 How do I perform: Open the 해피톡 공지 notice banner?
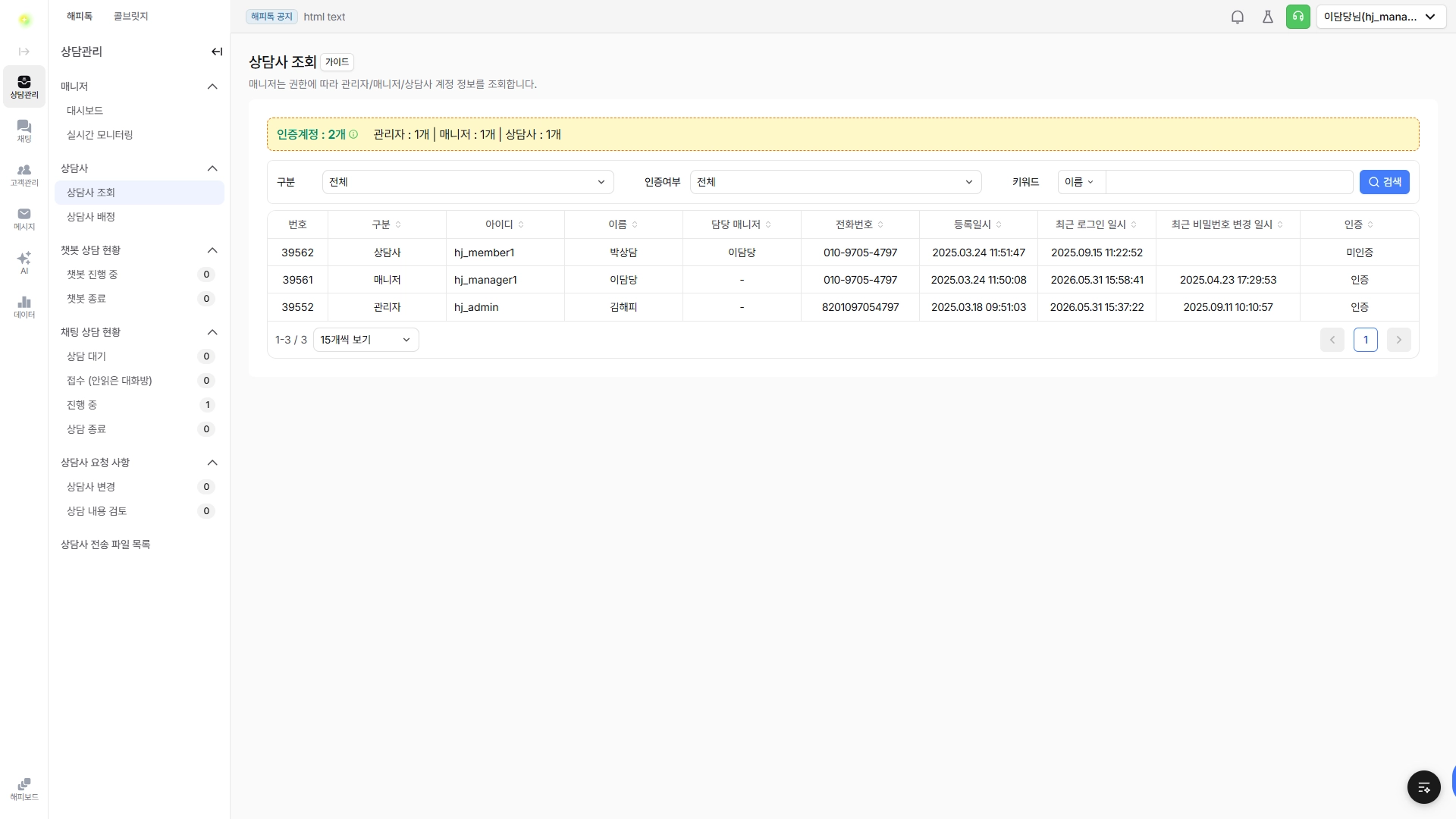pos(271,17)
